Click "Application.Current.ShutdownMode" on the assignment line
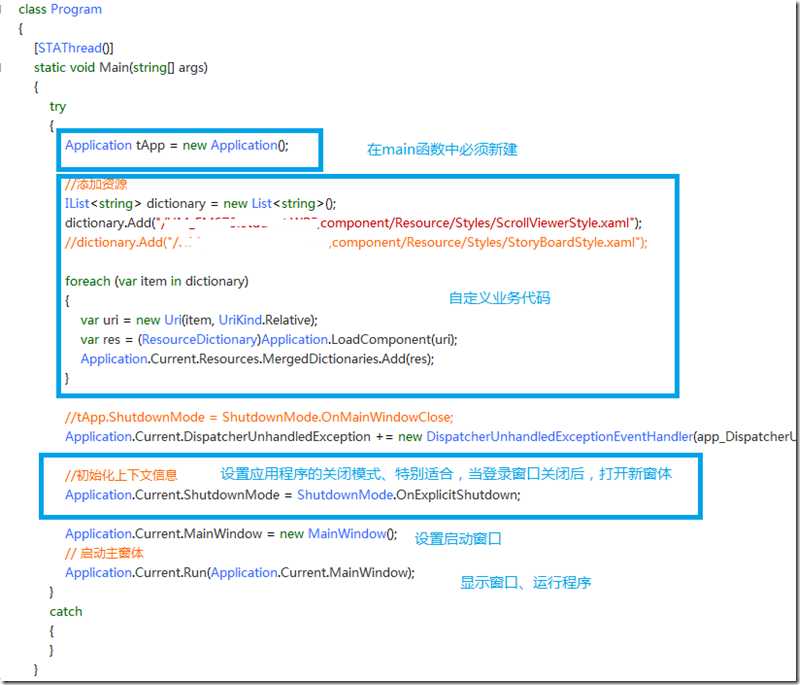Viewport: 800px width, 685px height. point(172,495)
